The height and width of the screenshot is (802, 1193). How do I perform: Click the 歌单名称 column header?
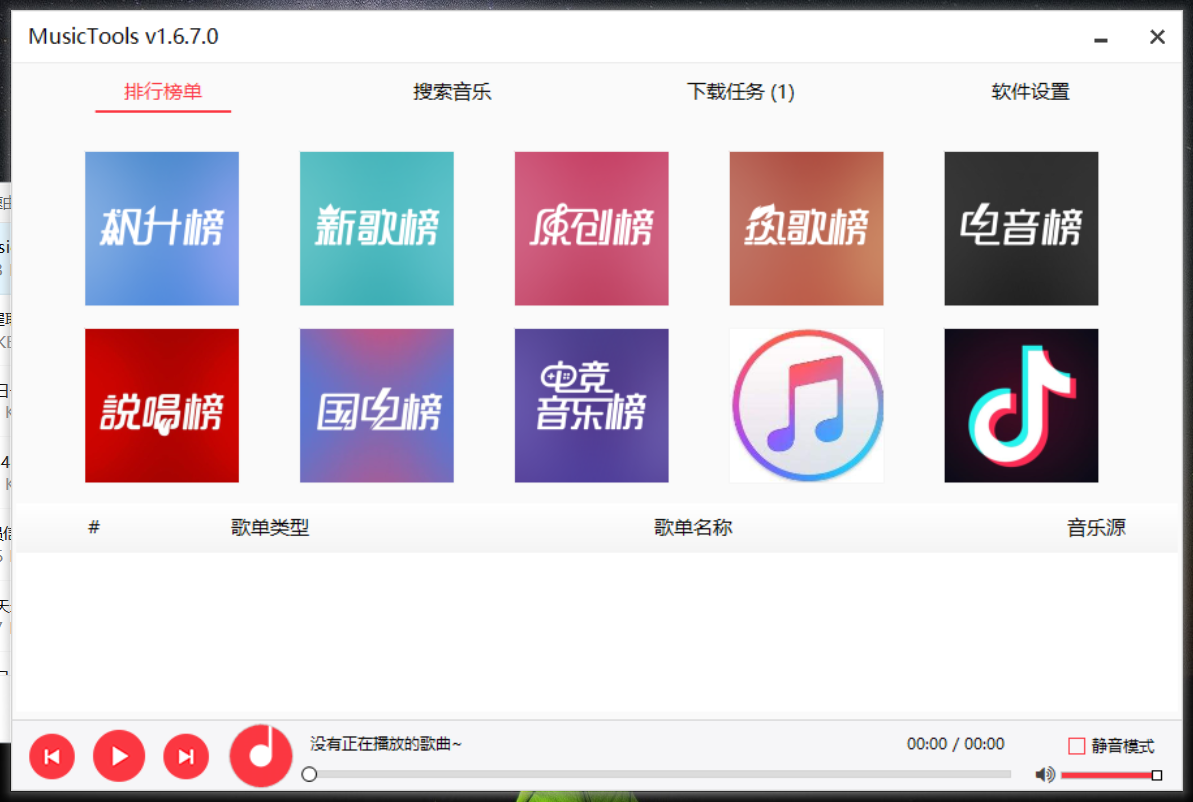(693, 527)
